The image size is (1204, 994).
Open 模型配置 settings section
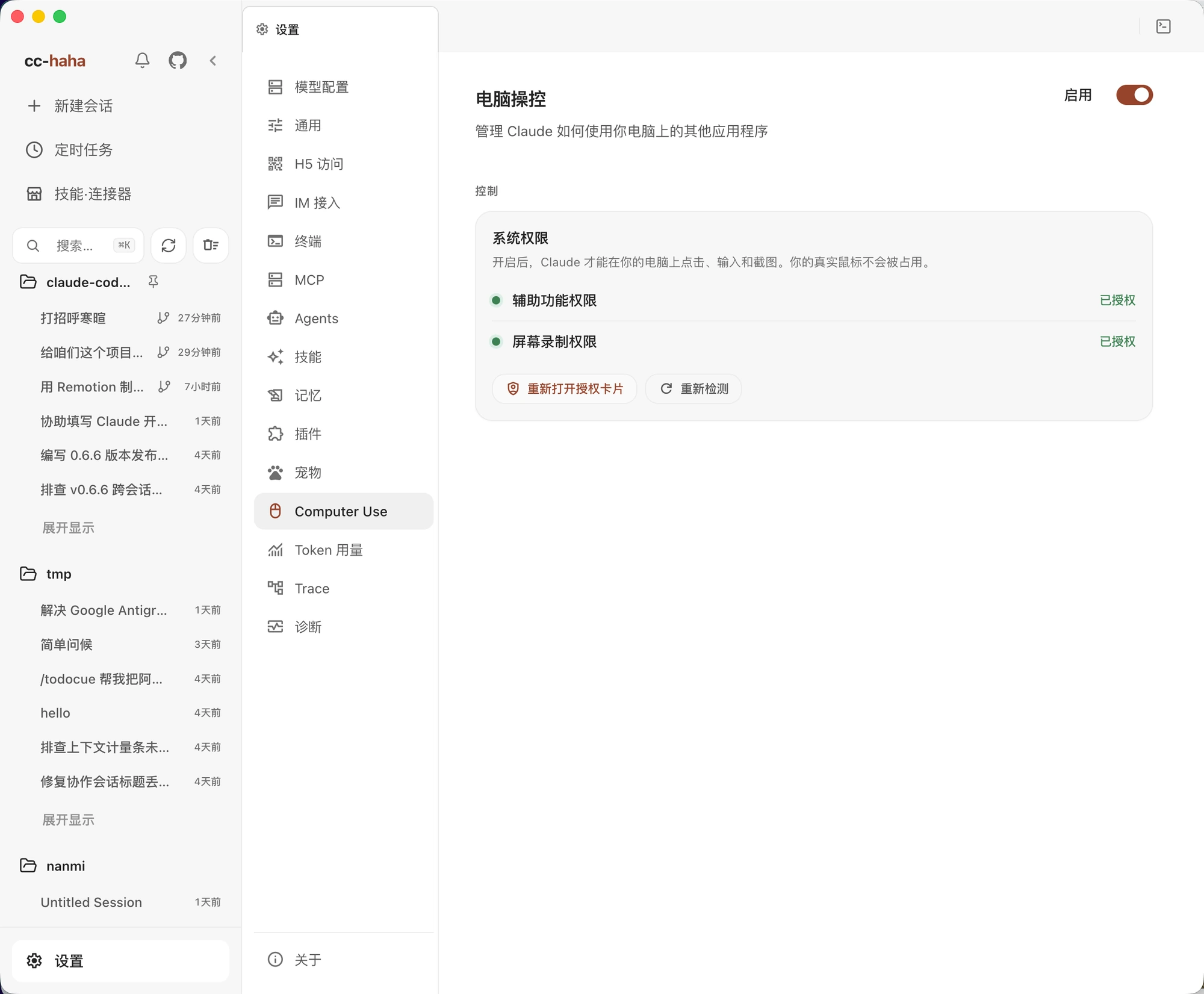click(x=343, y=87)
